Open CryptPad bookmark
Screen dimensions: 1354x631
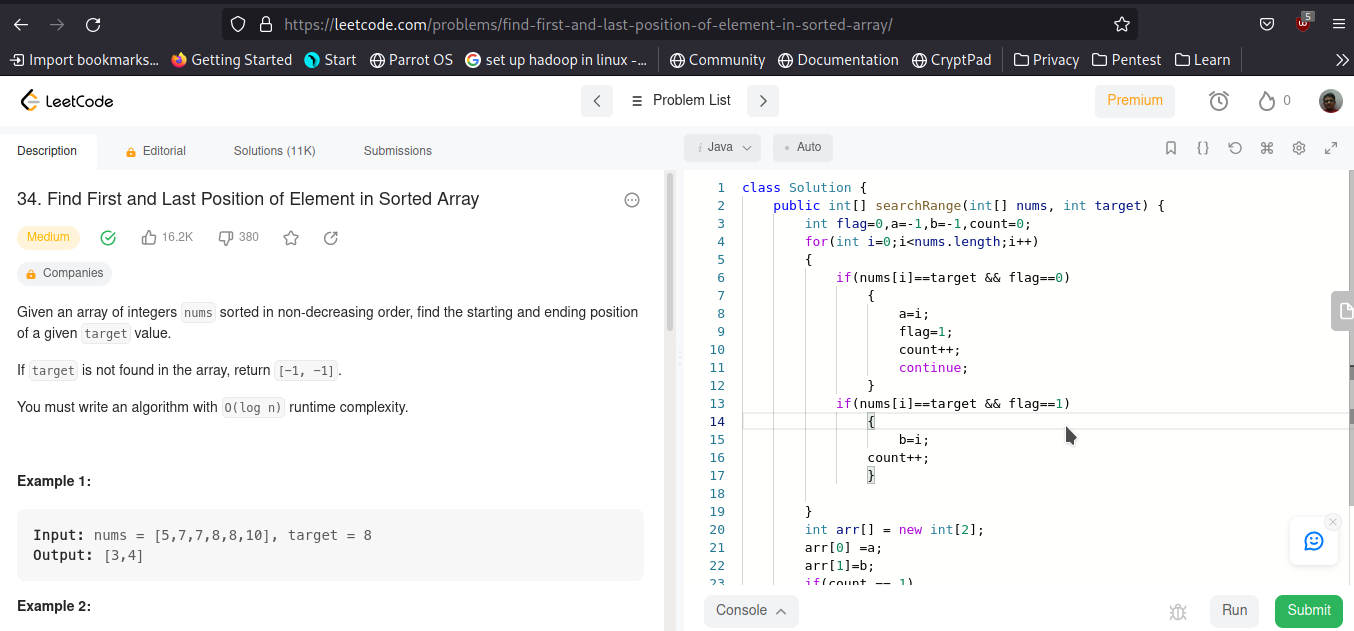click(952, 60)
